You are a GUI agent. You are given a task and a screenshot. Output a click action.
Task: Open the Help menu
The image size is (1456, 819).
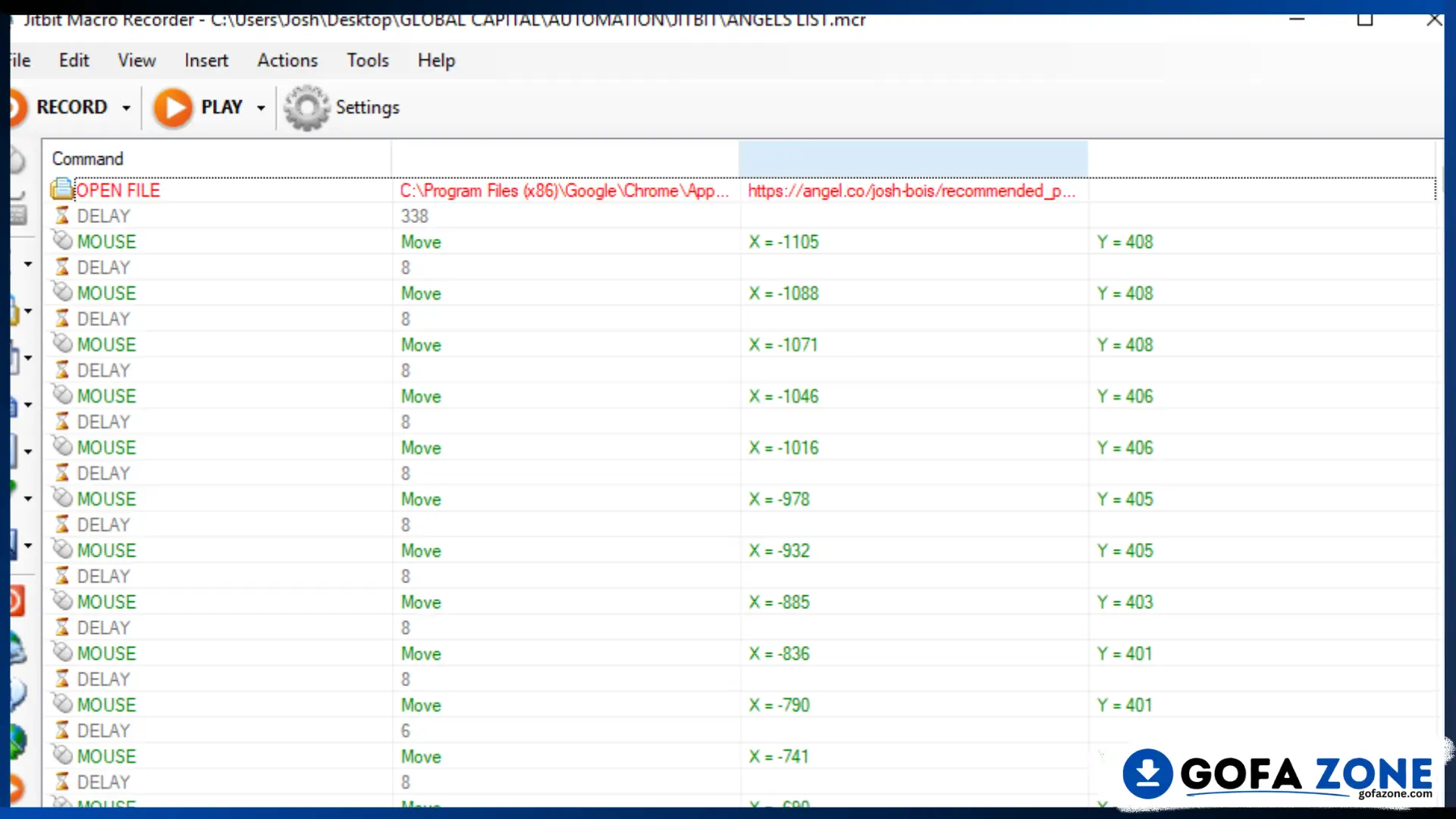coord(436,61)
